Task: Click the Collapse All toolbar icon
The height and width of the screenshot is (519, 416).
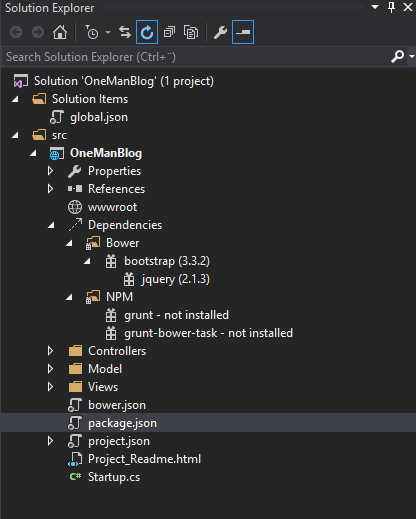Action: coord(169,32)
